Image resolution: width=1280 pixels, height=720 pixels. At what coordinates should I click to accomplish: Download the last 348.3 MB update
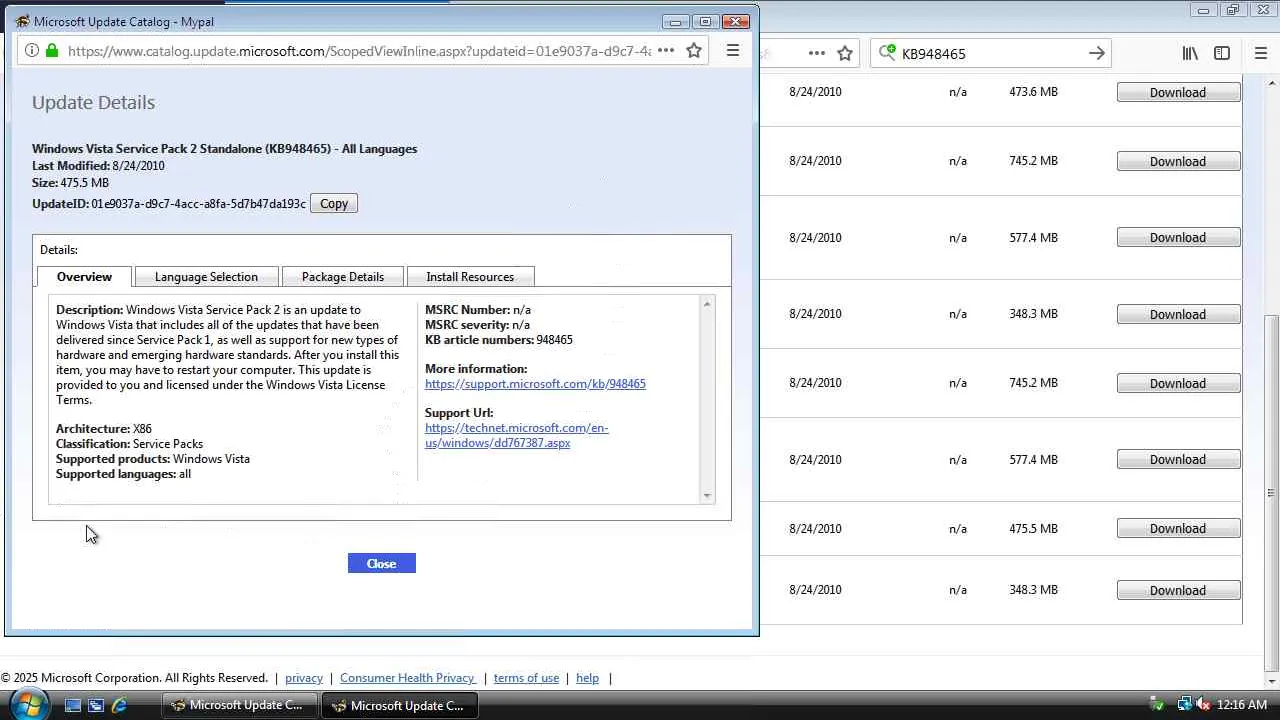[x=1178, y=591]
